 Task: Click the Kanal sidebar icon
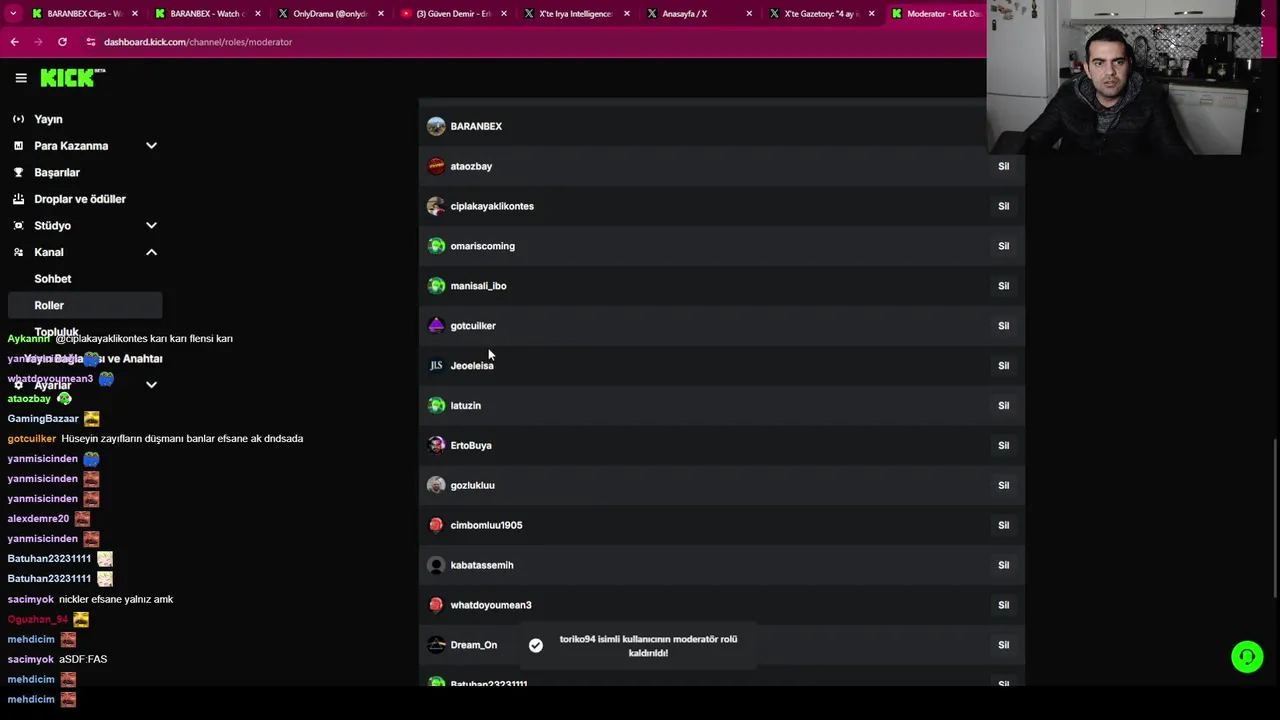coord(18,252)
